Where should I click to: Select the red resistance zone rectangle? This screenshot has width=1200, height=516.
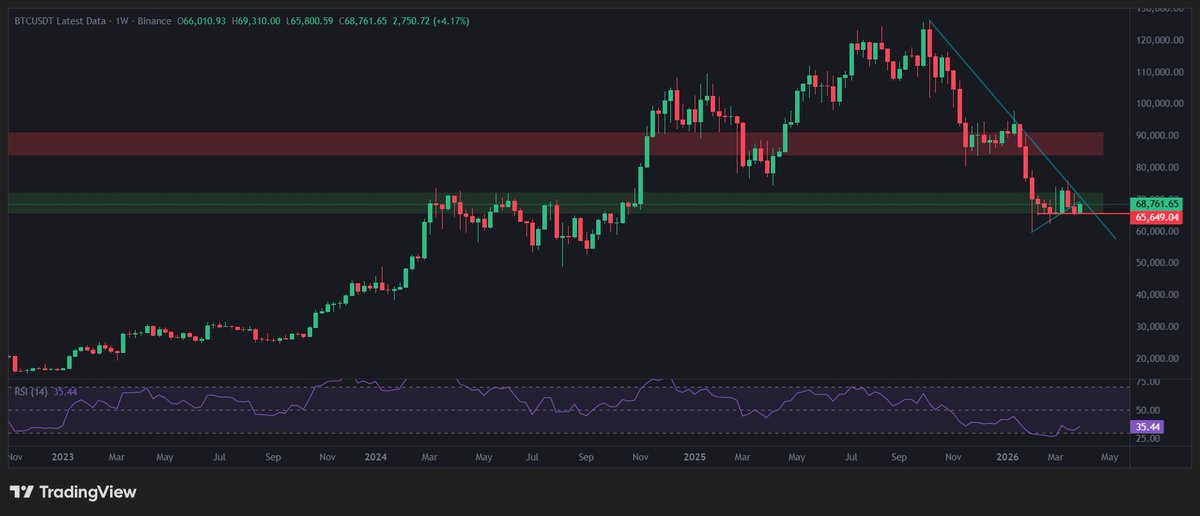pyautogui.click(x=555, y=143)
